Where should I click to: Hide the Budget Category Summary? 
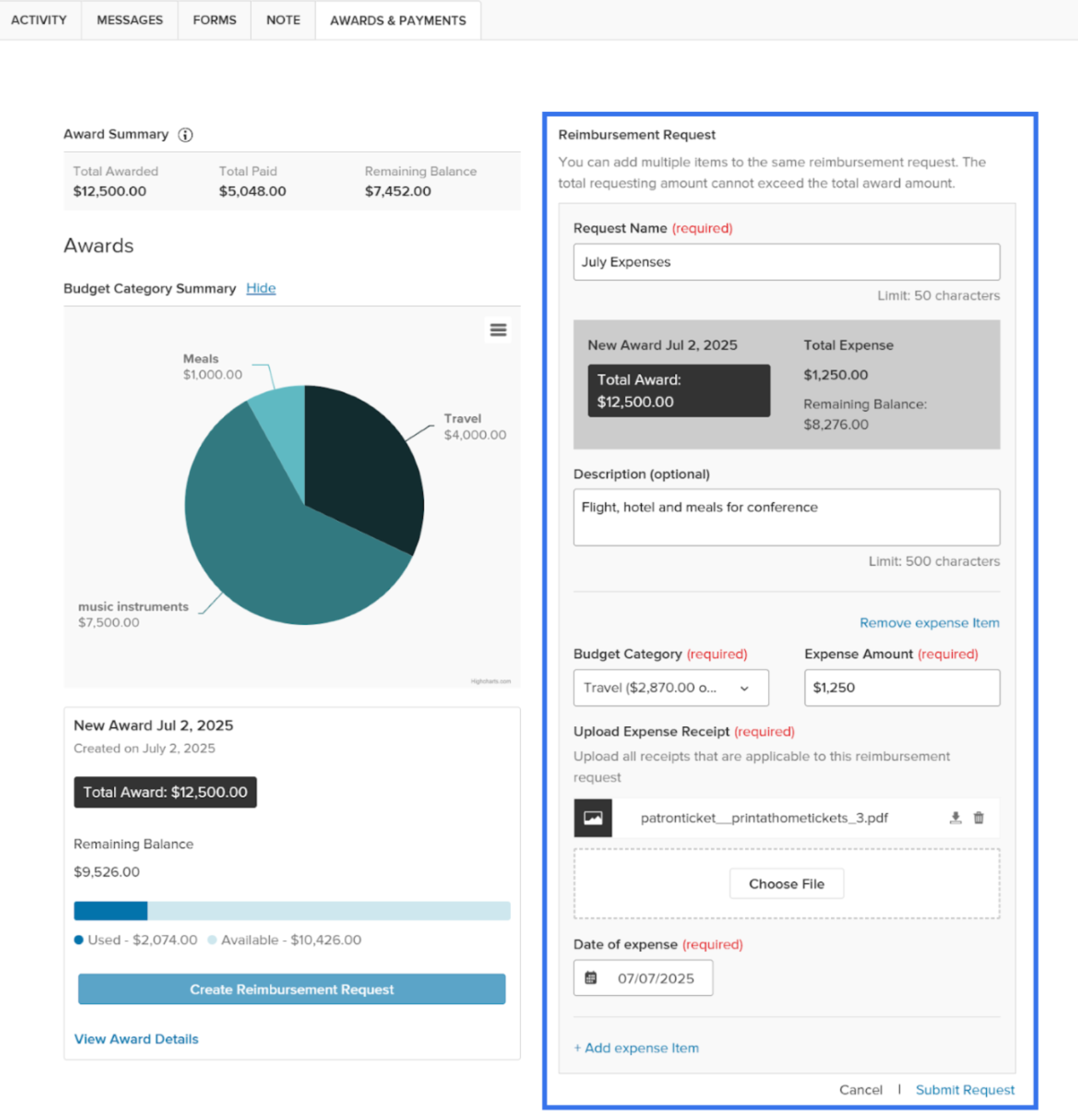coord(261,288)
